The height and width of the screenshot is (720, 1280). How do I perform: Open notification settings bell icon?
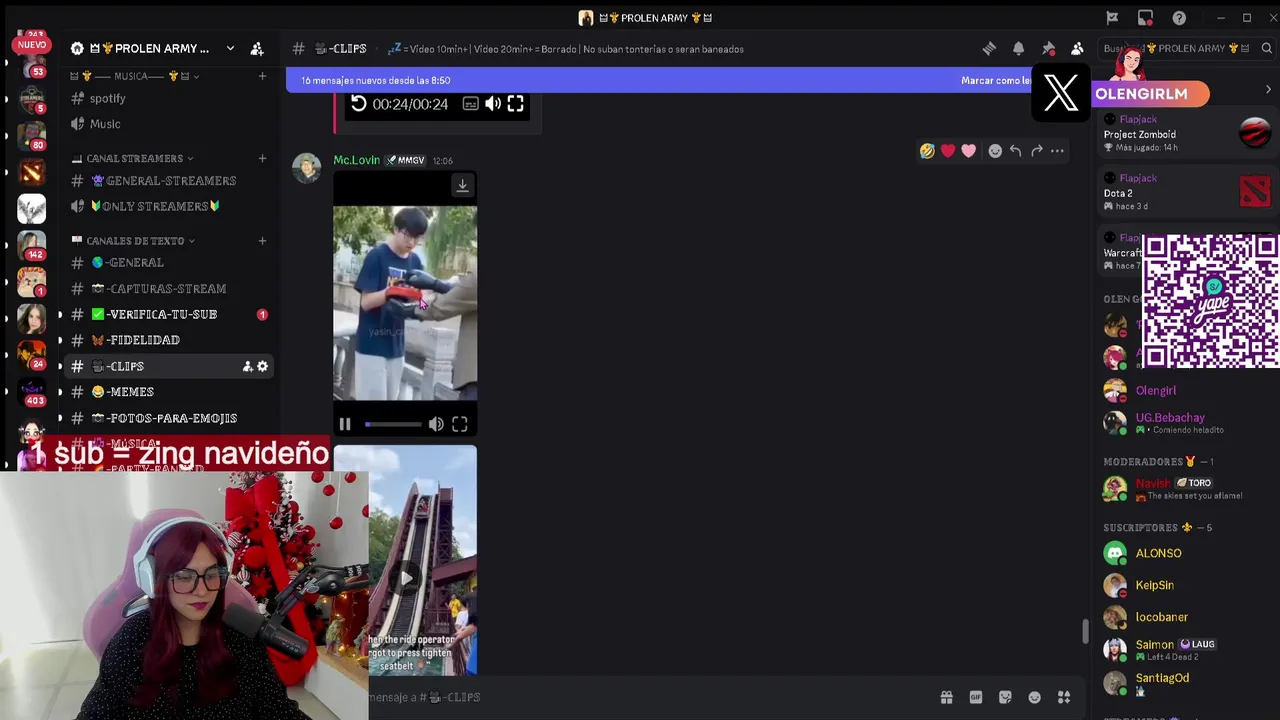1018,48
